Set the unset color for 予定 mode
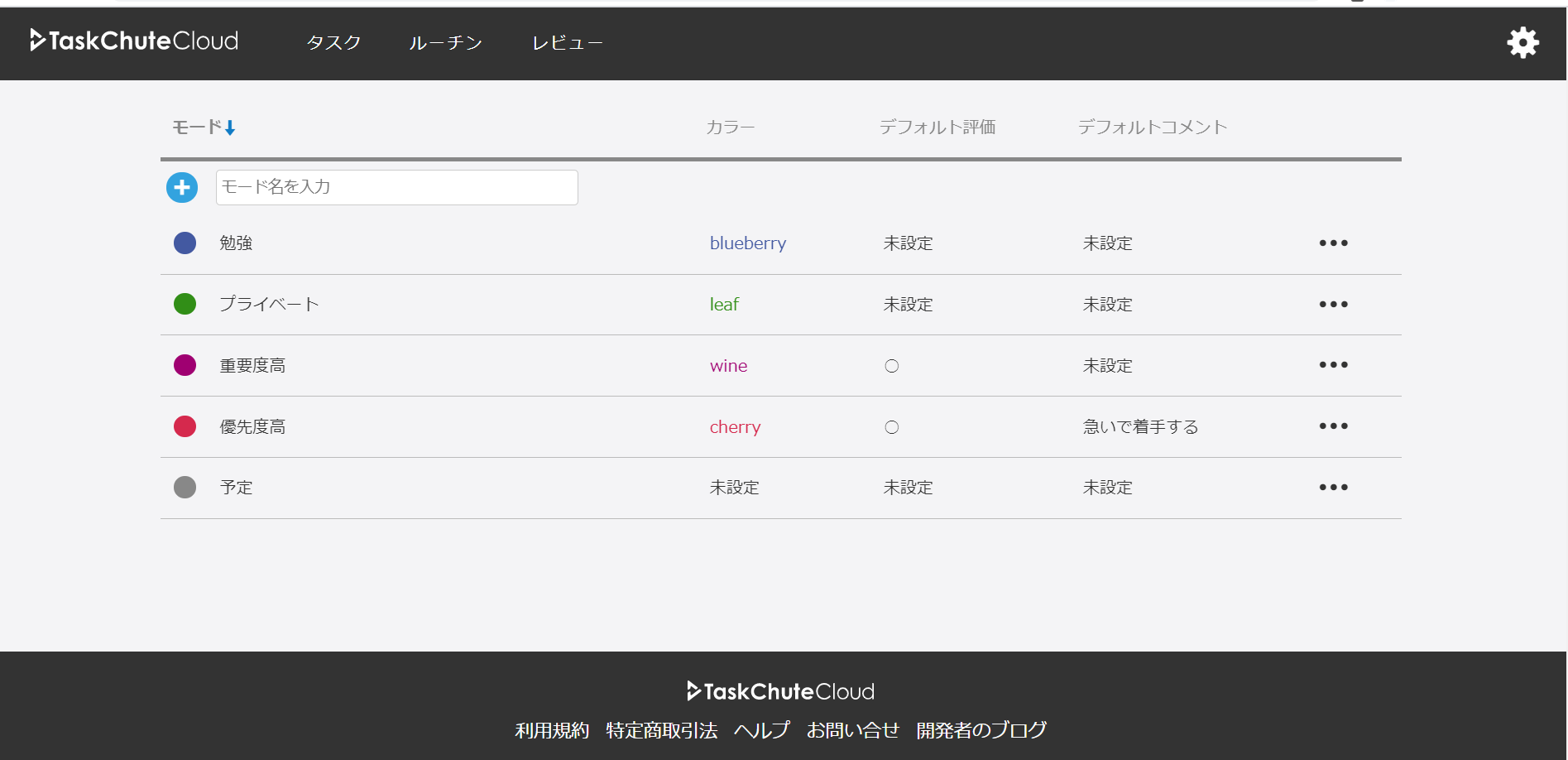 pyautogui.click(x=734, y=488)
